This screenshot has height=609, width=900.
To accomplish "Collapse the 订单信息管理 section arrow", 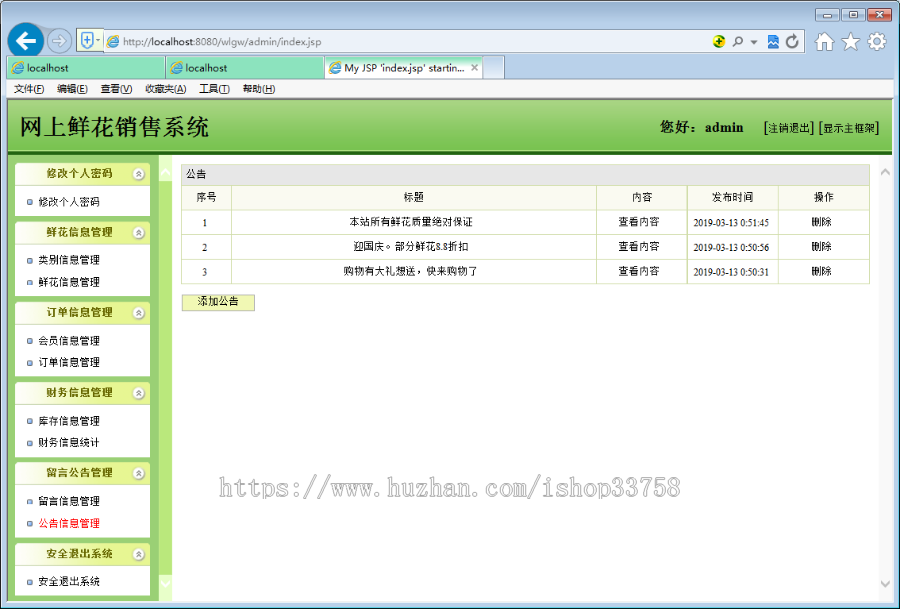I will (x=139, y=312).
